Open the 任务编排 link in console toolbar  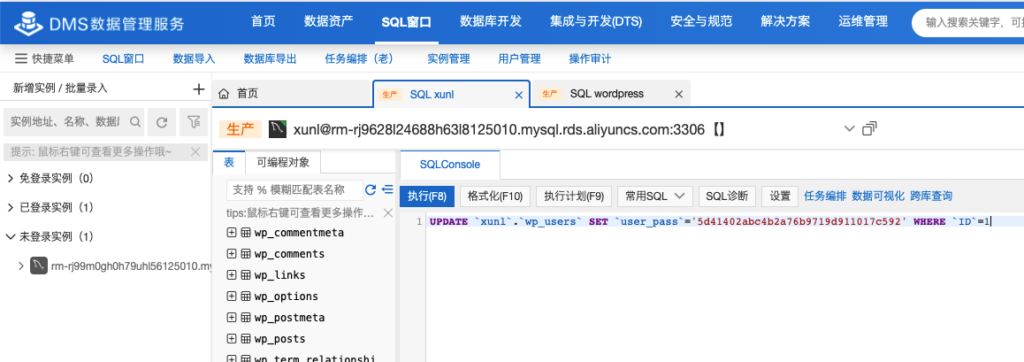[x=825, y=195]
